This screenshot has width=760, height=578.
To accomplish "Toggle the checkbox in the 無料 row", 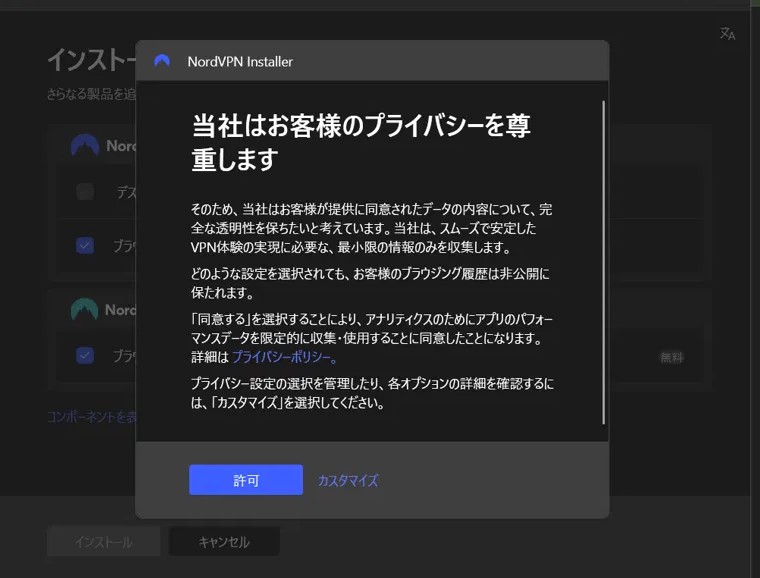I will pyautogui.click(x=85, y=355).
